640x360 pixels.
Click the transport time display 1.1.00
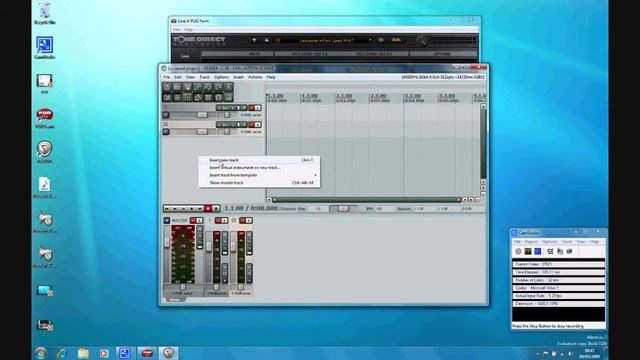point(234,208)
